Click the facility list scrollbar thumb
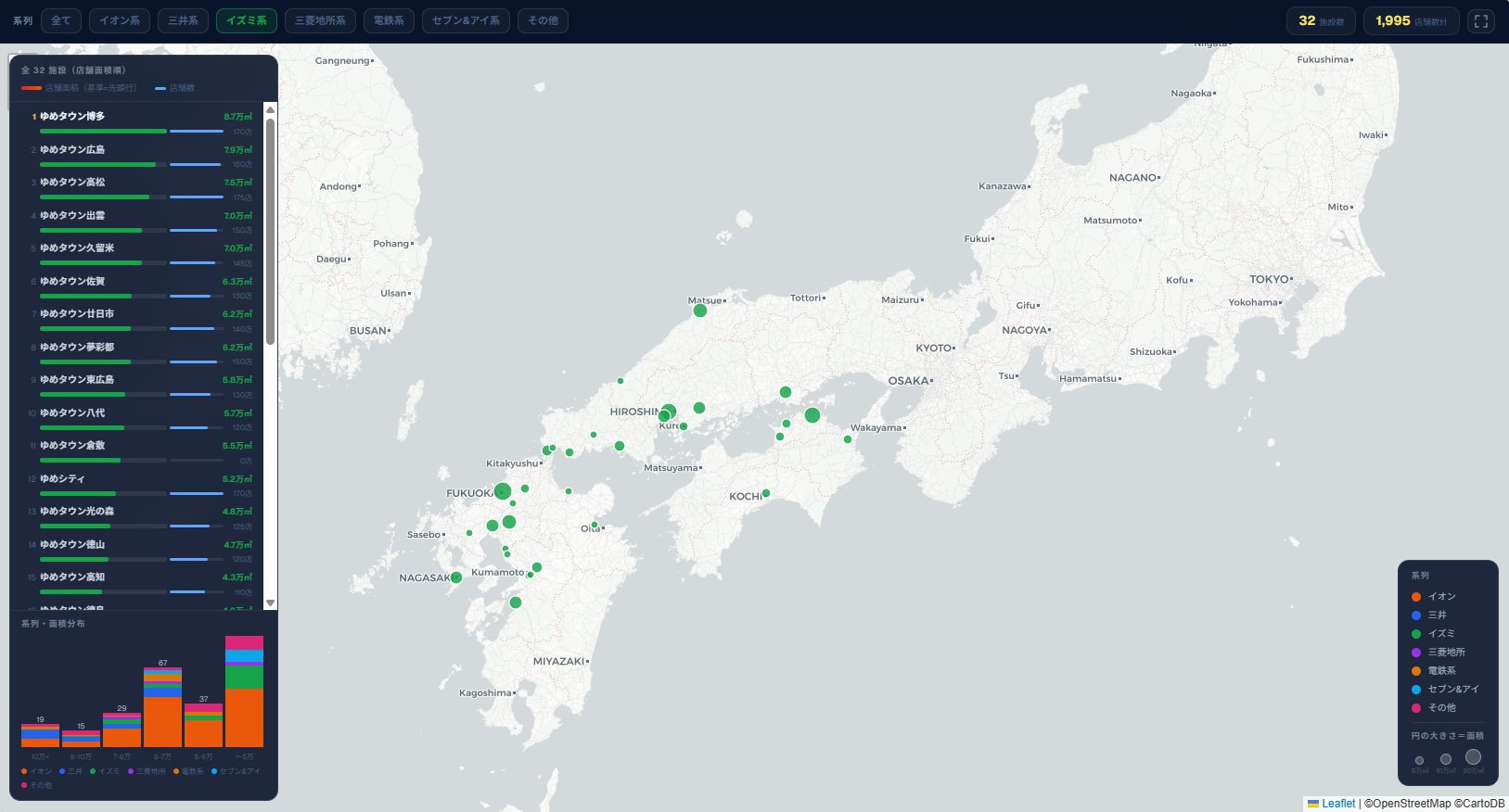This screenshot has height=812, width=1509. (x=271, y=232)
